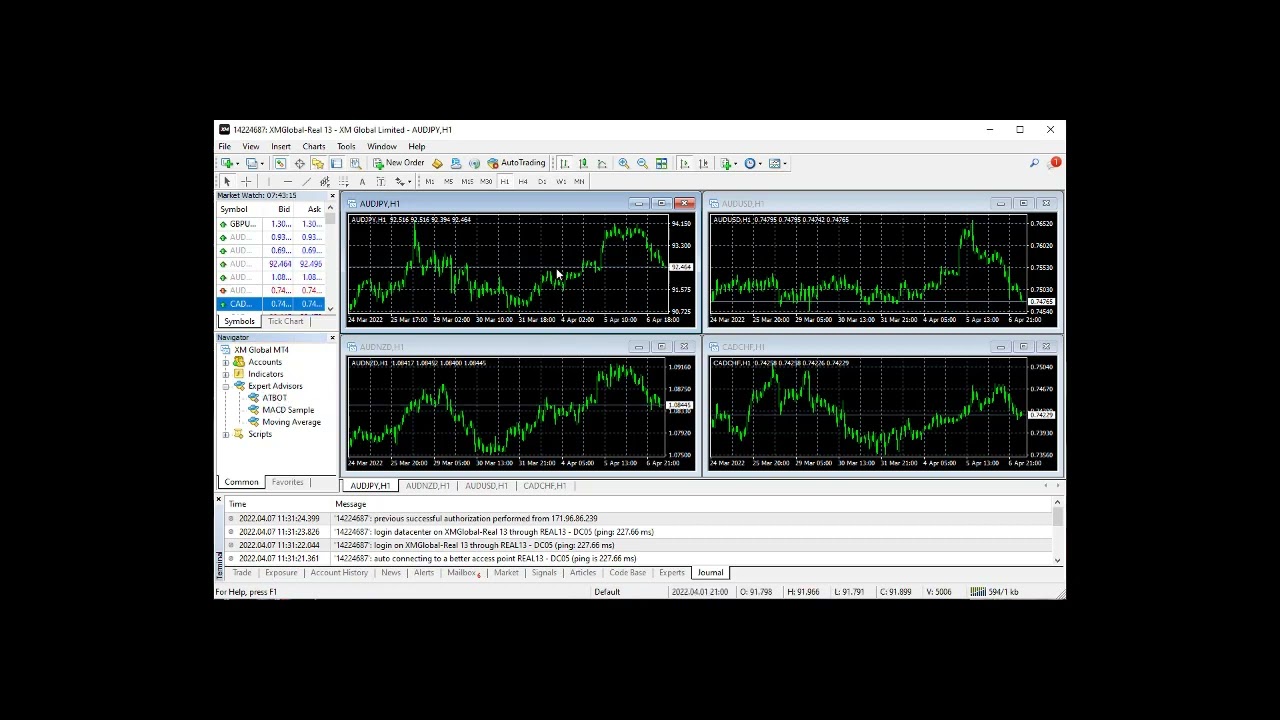The width and height of the screenshot is (1280, 720).
Task: Switch to the AUDNZD,H1 chart tab
Action: (x=427, y=486)
